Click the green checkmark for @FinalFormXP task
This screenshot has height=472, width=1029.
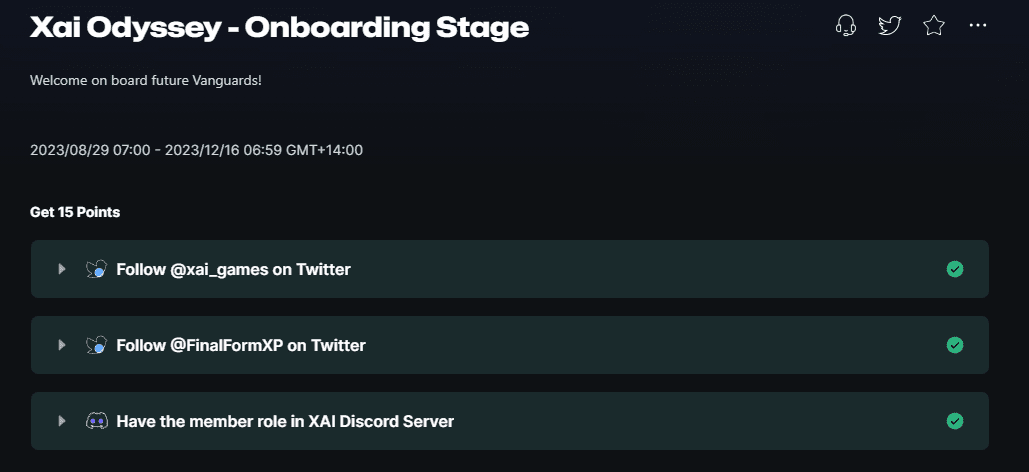coord(955,345)
